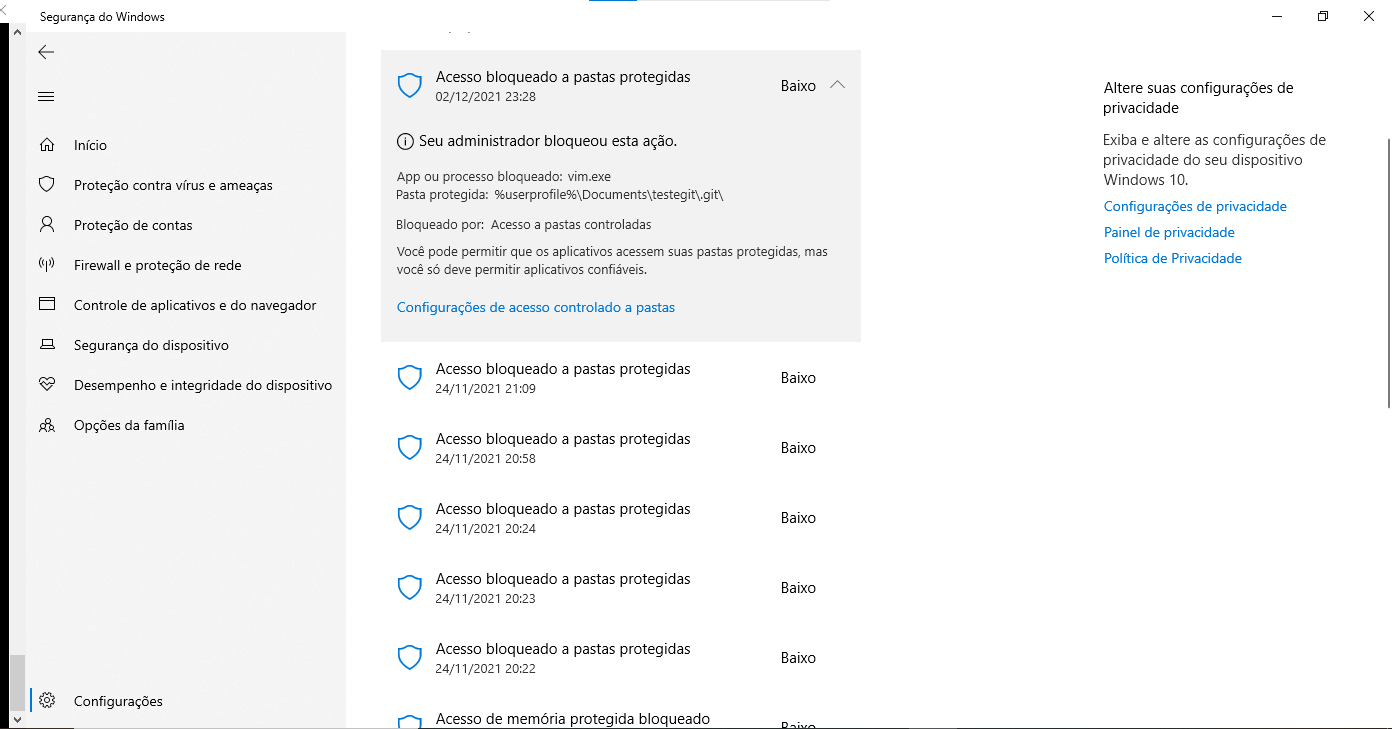Viewport: 1392px width, 729px height.
Task: Click the app and browser control icon
Action: pos(46,305)
